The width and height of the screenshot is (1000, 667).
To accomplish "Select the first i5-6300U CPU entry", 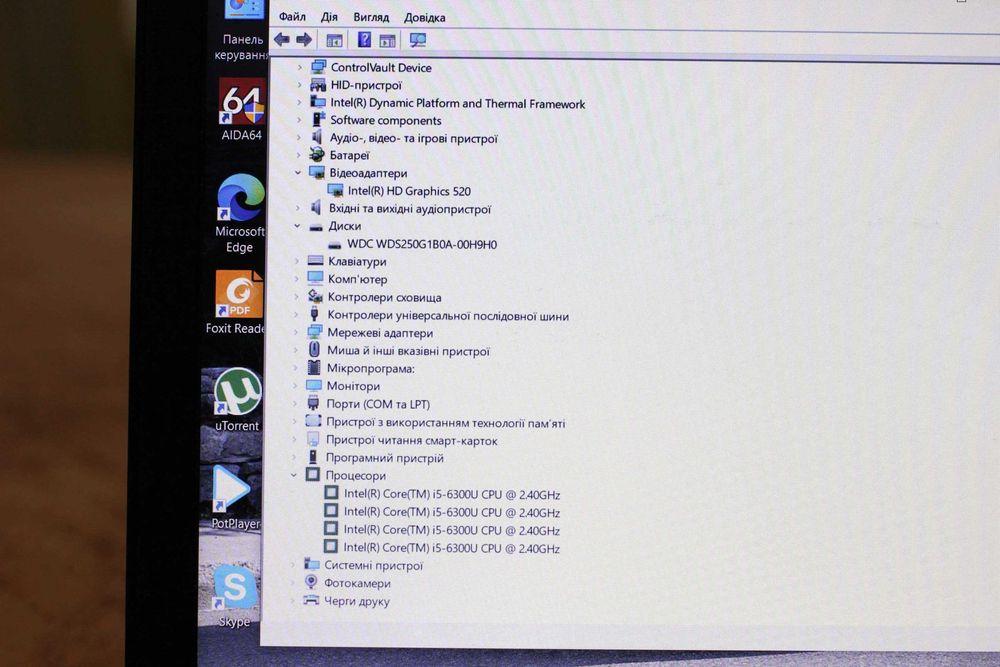I will (x=452, y=494).
